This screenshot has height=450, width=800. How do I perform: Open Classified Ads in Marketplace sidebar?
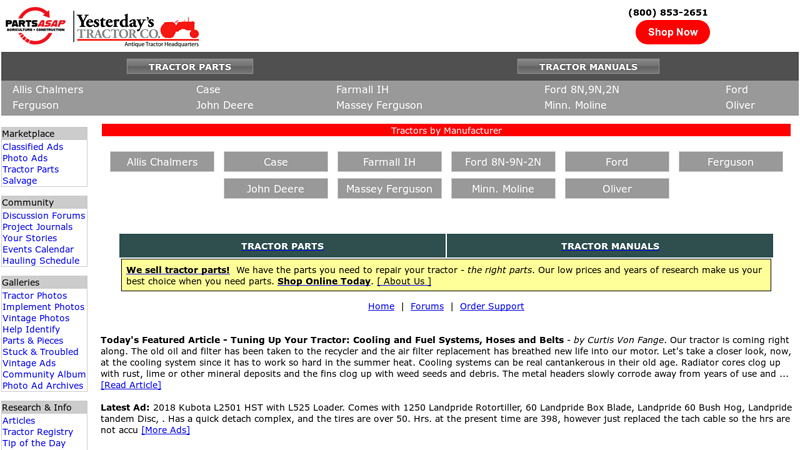pos(32,147)
